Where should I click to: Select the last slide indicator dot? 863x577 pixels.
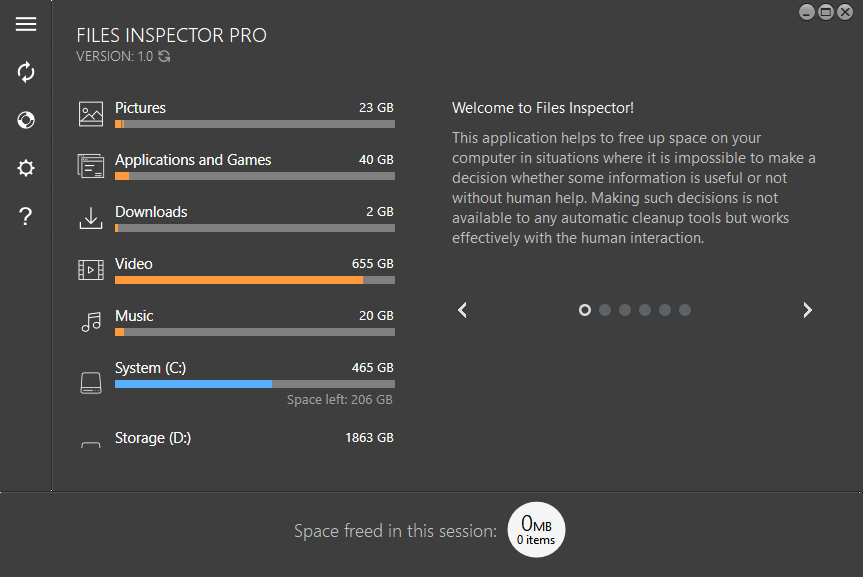[685, 310]
